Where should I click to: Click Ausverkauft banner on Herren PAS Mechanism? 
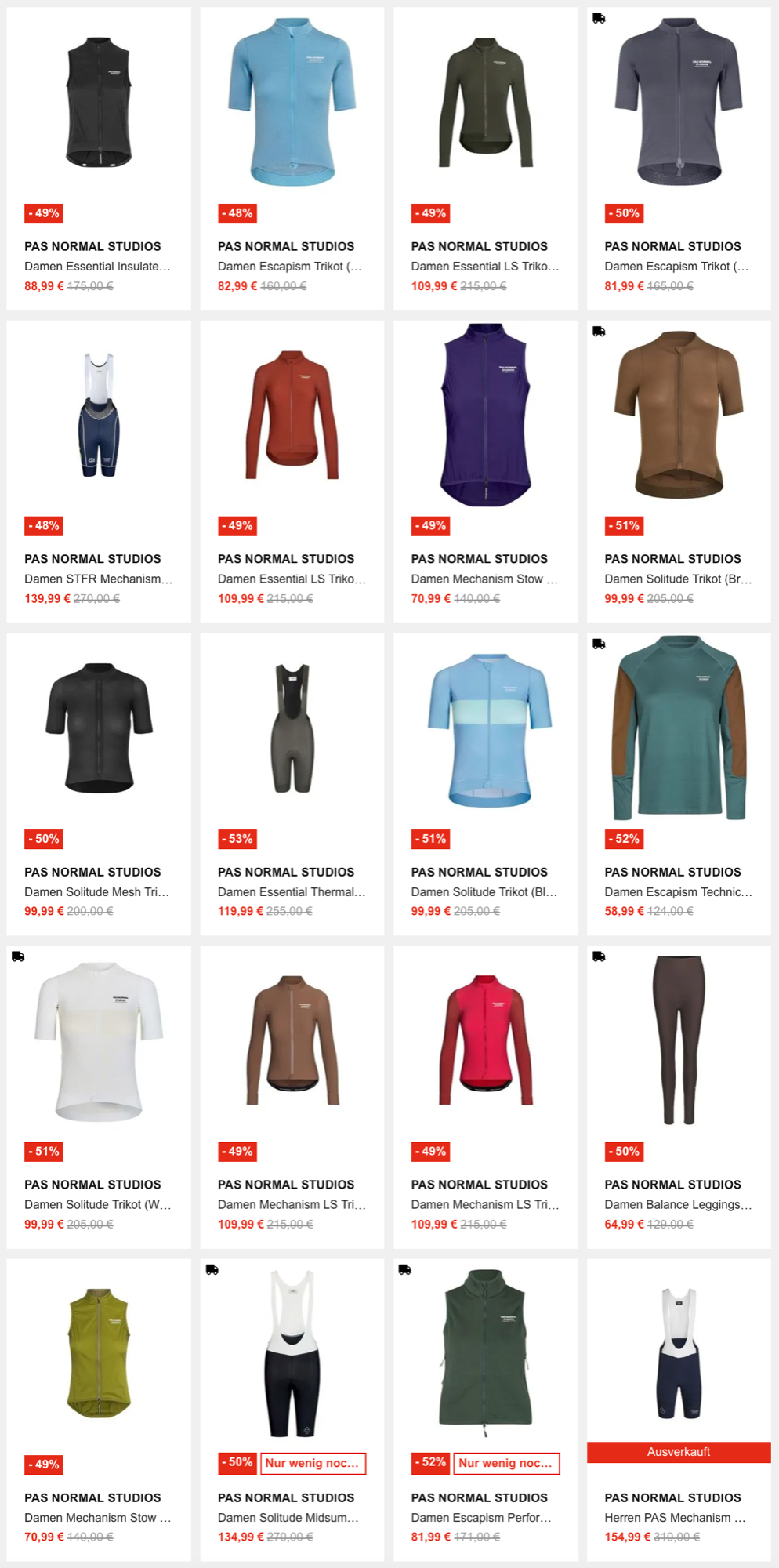point(679,1452)
